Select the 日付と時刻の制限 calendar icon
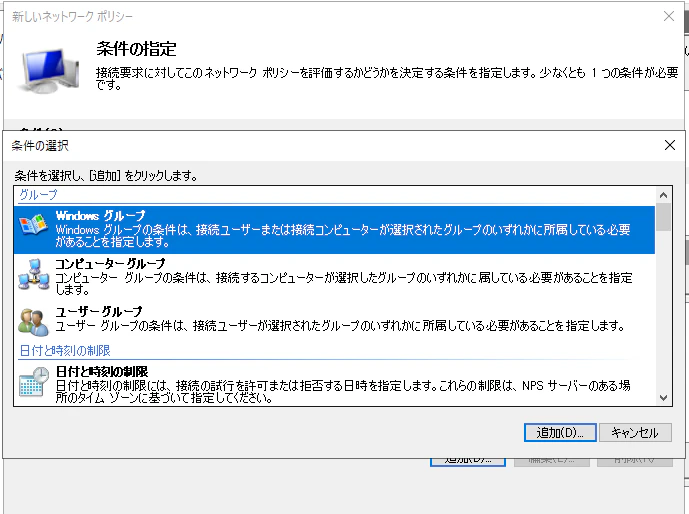Image resolution: width=689 pixels, height=514 pixels. (x=34, y=381)
